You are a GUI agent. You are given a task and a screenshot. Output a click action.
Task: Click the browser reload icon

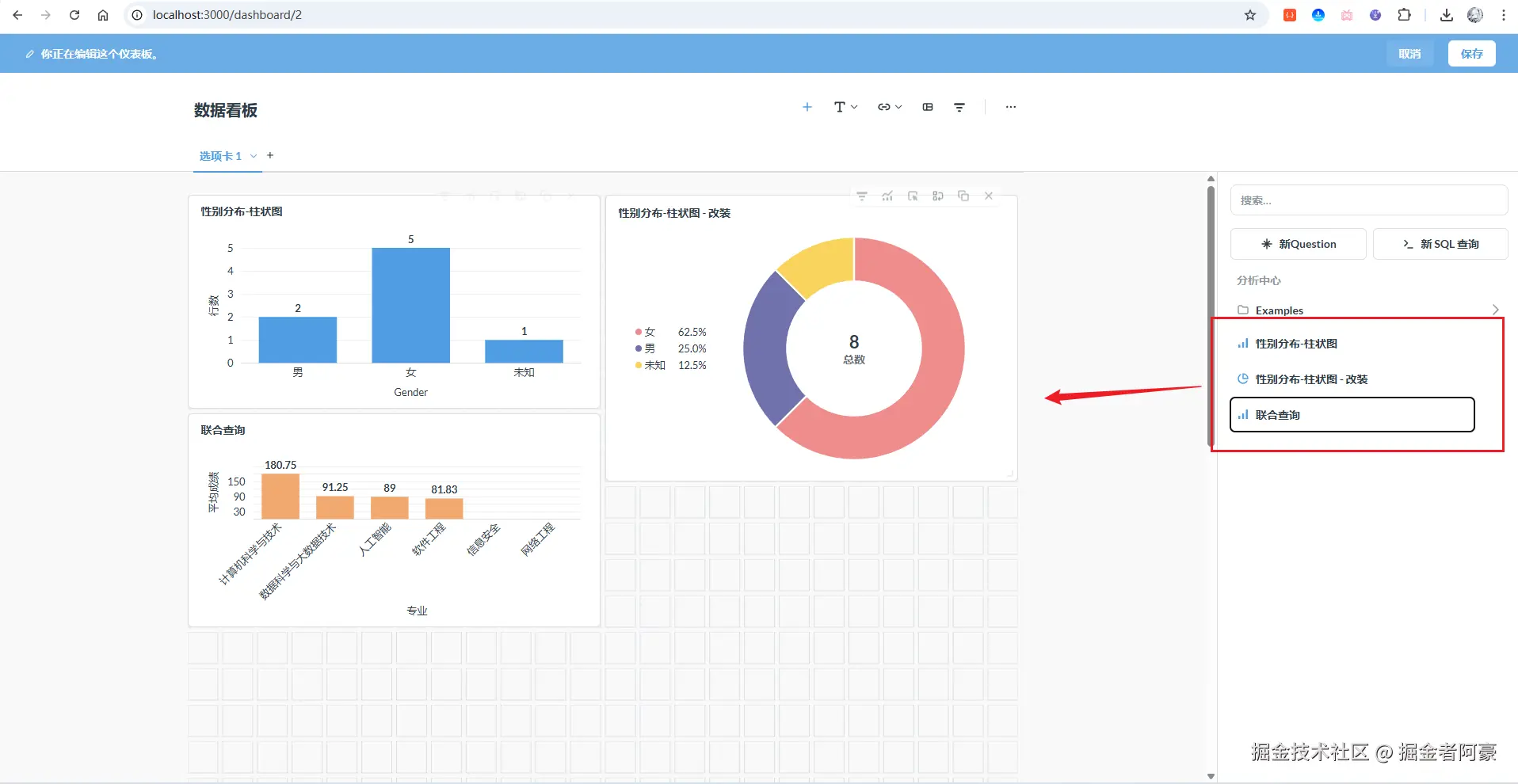[x=74, y=15]
